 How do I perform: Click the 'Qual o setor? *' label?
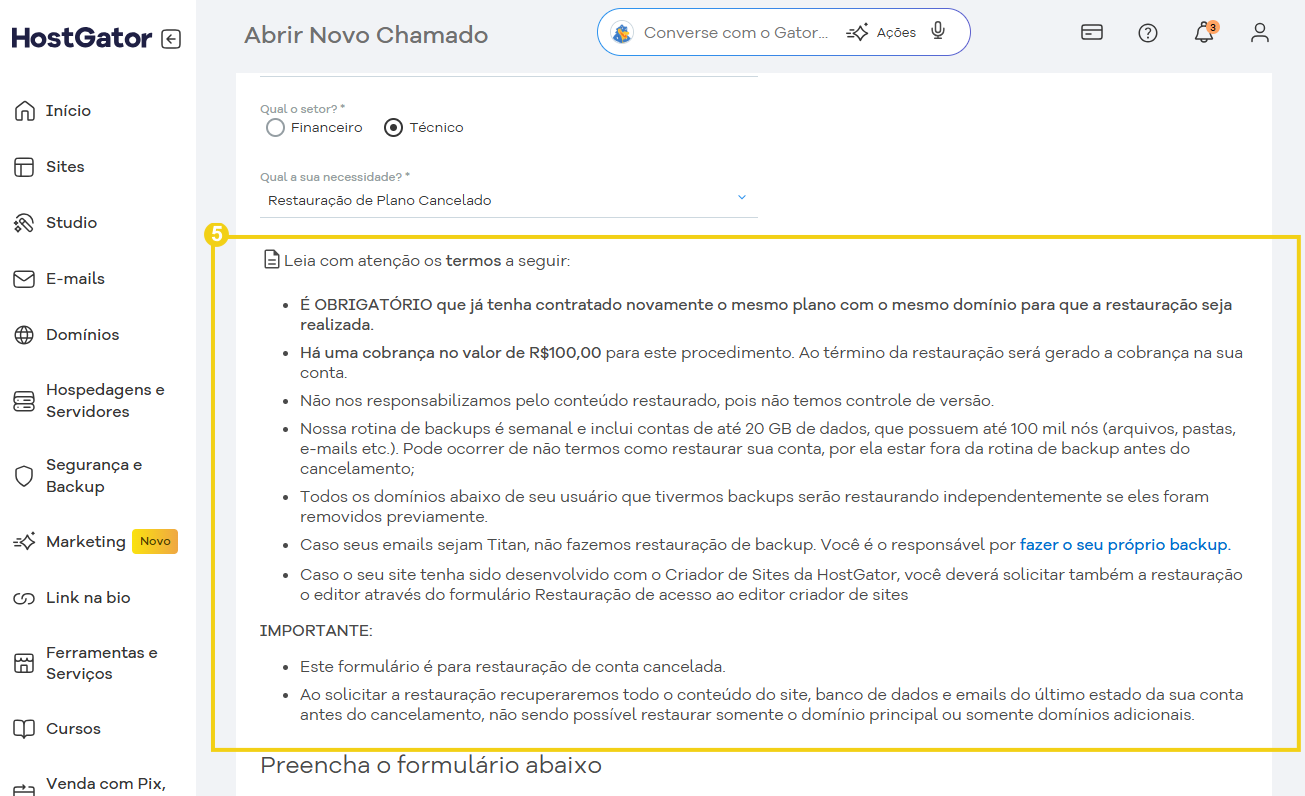point(303,108)
